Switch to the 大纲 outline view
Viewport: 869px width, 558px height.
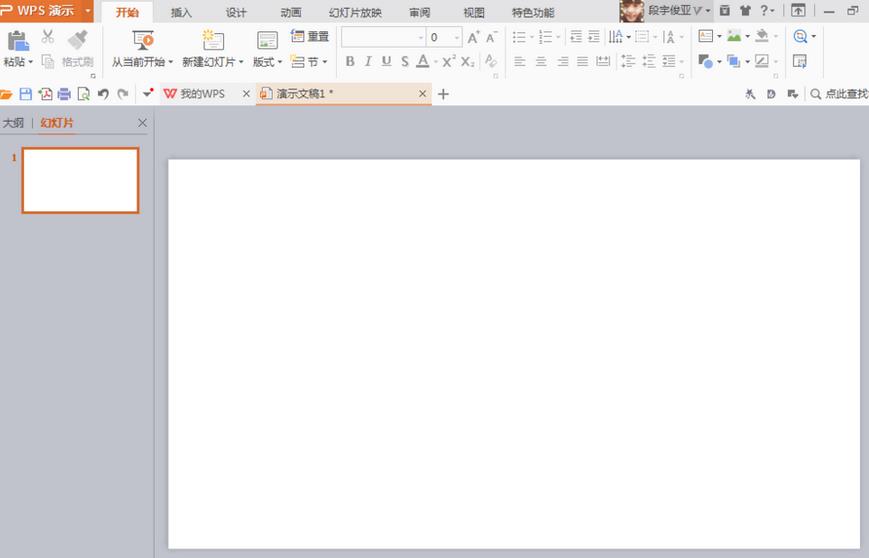click(x=13, y=122)
